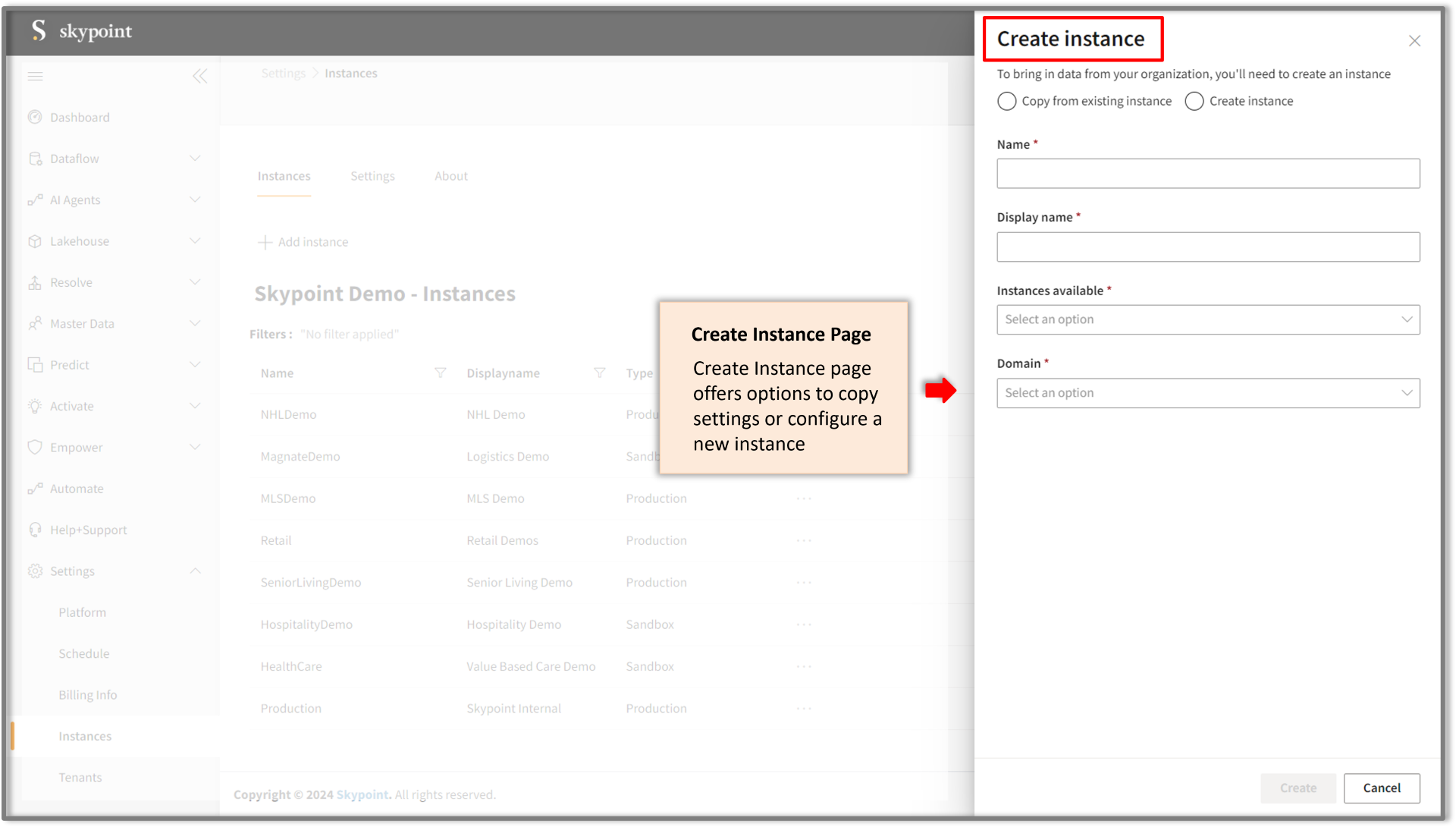The image size is (1456, 827).
Task: Click the Dataflow icon in sidebar
Action: tap(35, 159)
